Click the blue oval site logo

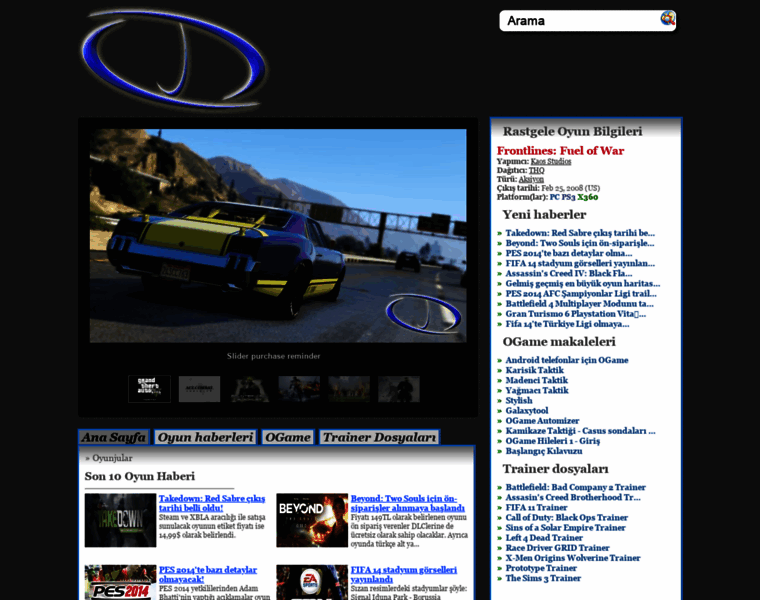(x=174, y=59)
